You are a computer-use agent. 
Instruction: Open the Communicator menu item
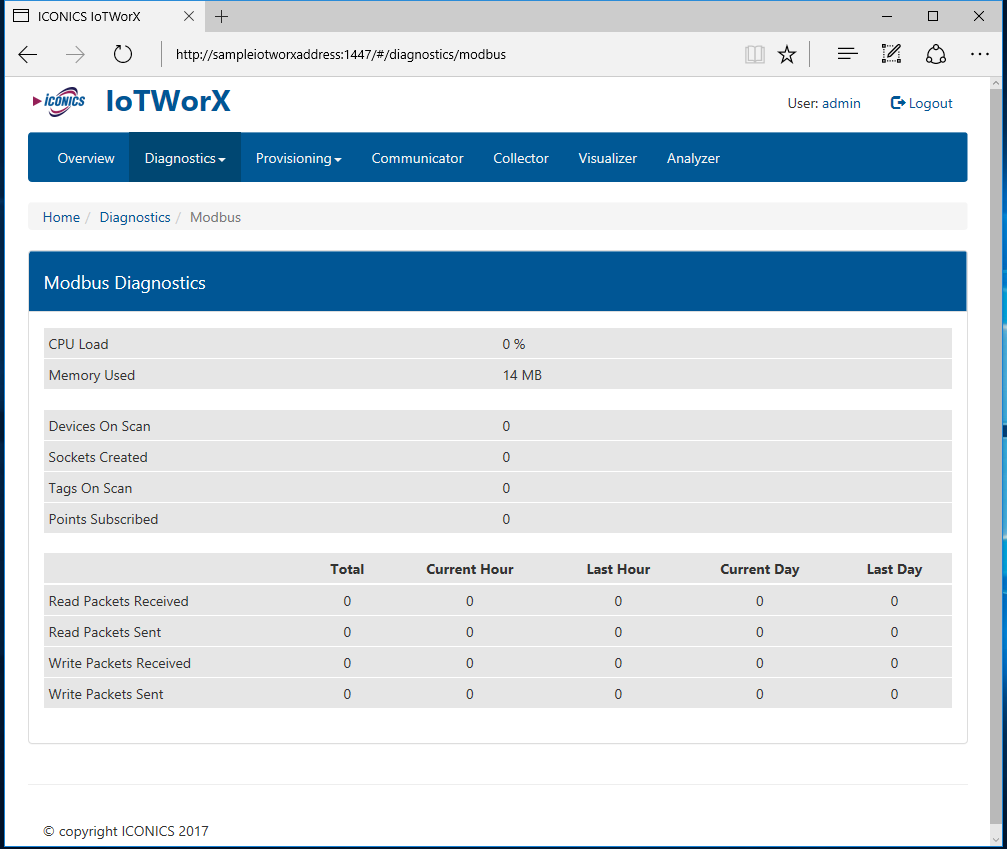click(x=417, y=158)
